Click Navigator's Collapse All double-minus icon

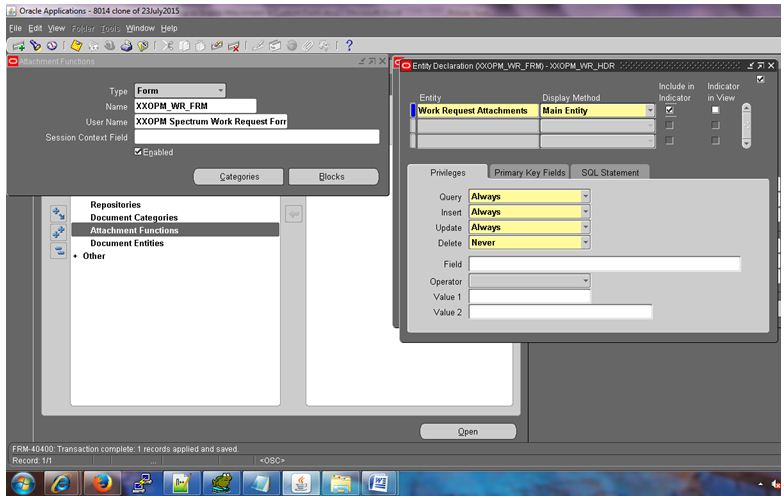(58, 250)
